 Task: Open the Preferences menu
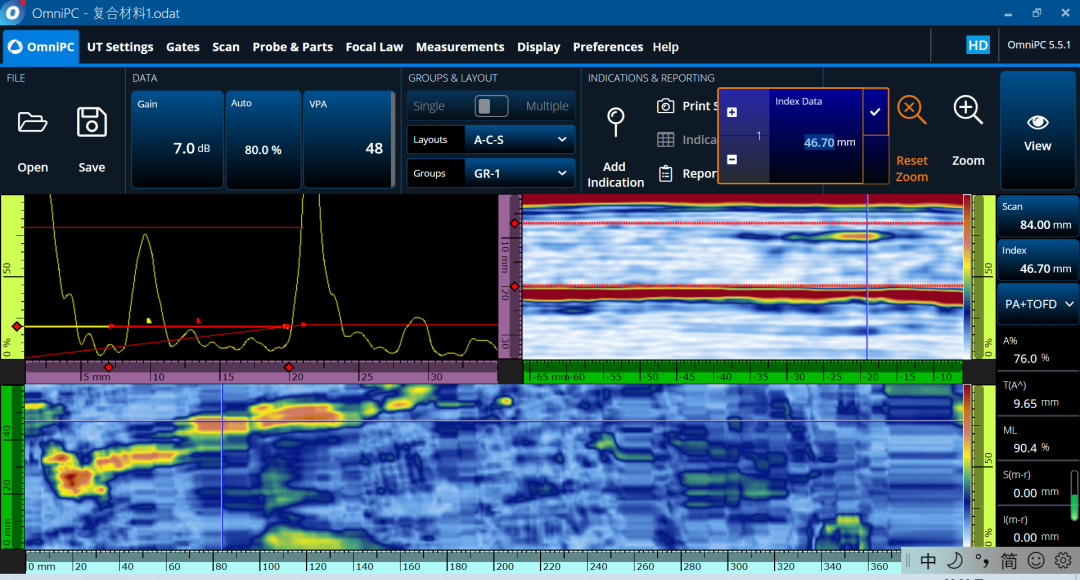pos(608,47)
